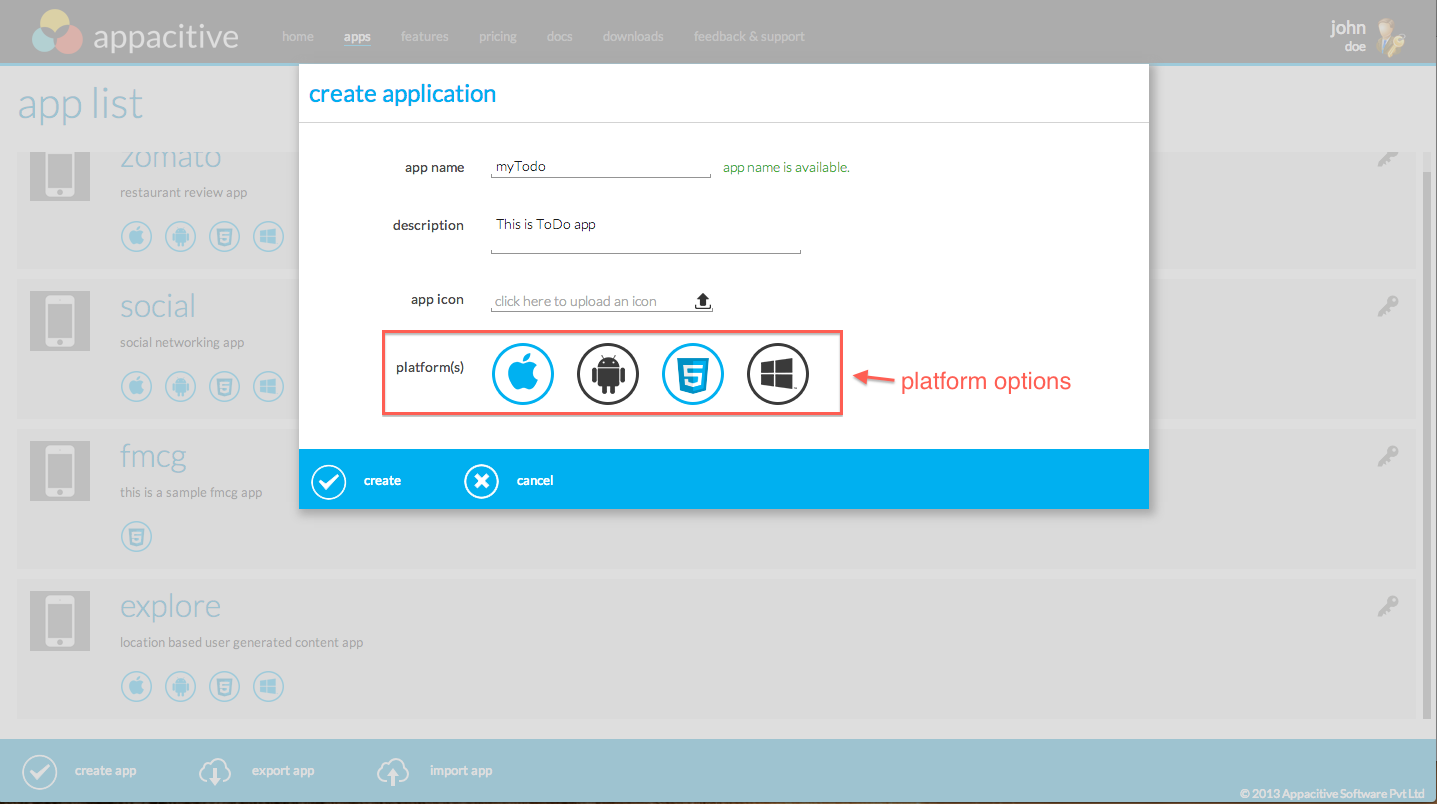Click the key icon for fmcg app

(x=1387, y=456)
